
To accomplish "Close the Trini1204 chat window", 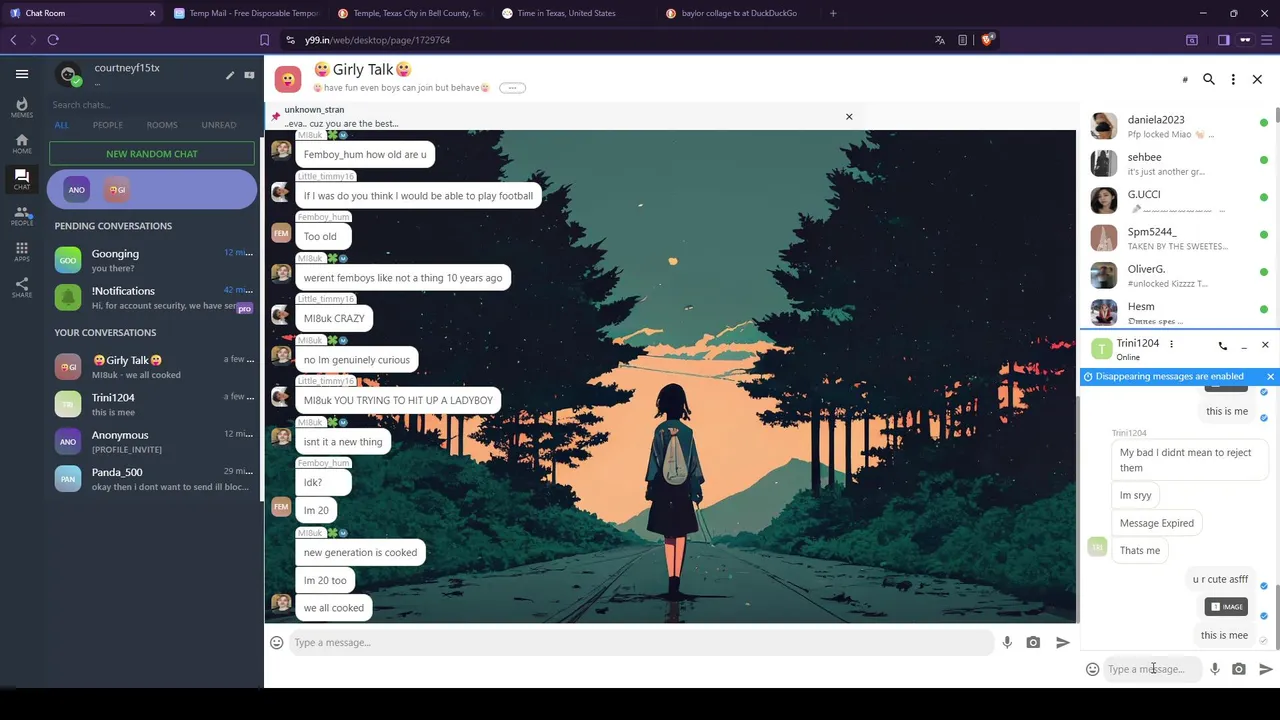I will (1265, 345).
